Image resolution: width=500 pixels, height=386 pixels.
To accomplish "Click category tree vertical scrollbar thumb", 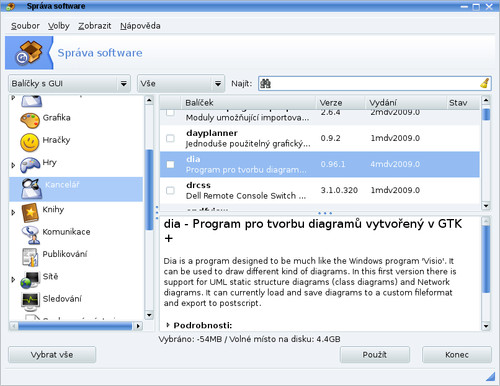I will pos(149,190).
